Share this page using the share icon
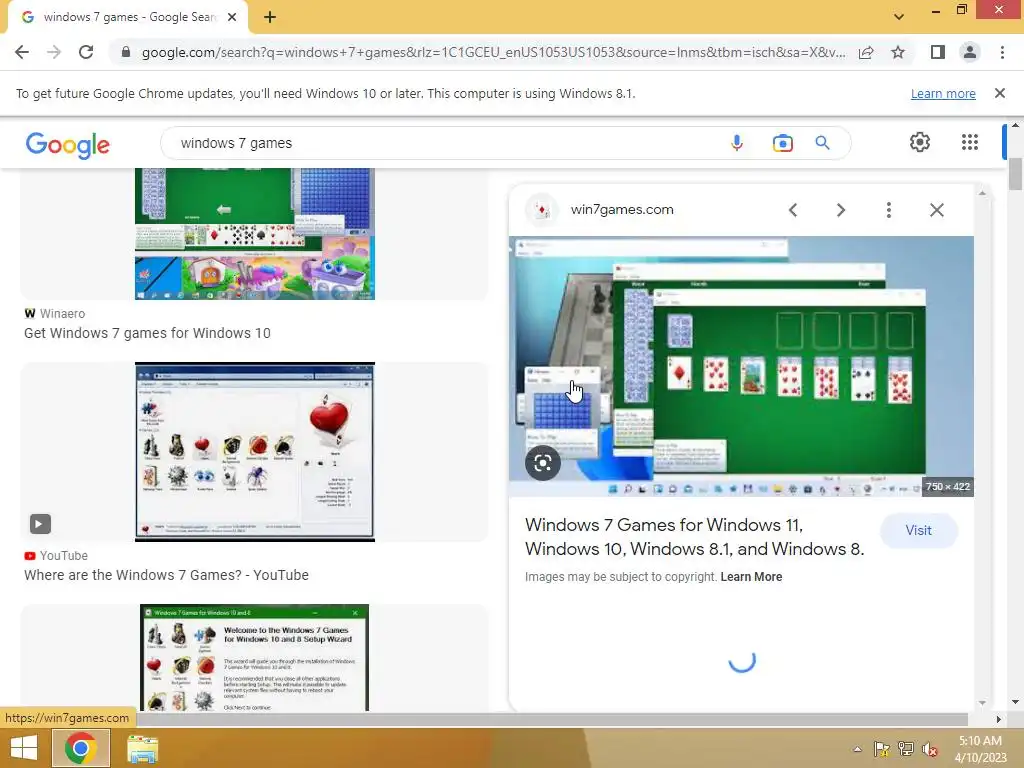This screenshot has width=1024, height=768. tap(866, 52)
